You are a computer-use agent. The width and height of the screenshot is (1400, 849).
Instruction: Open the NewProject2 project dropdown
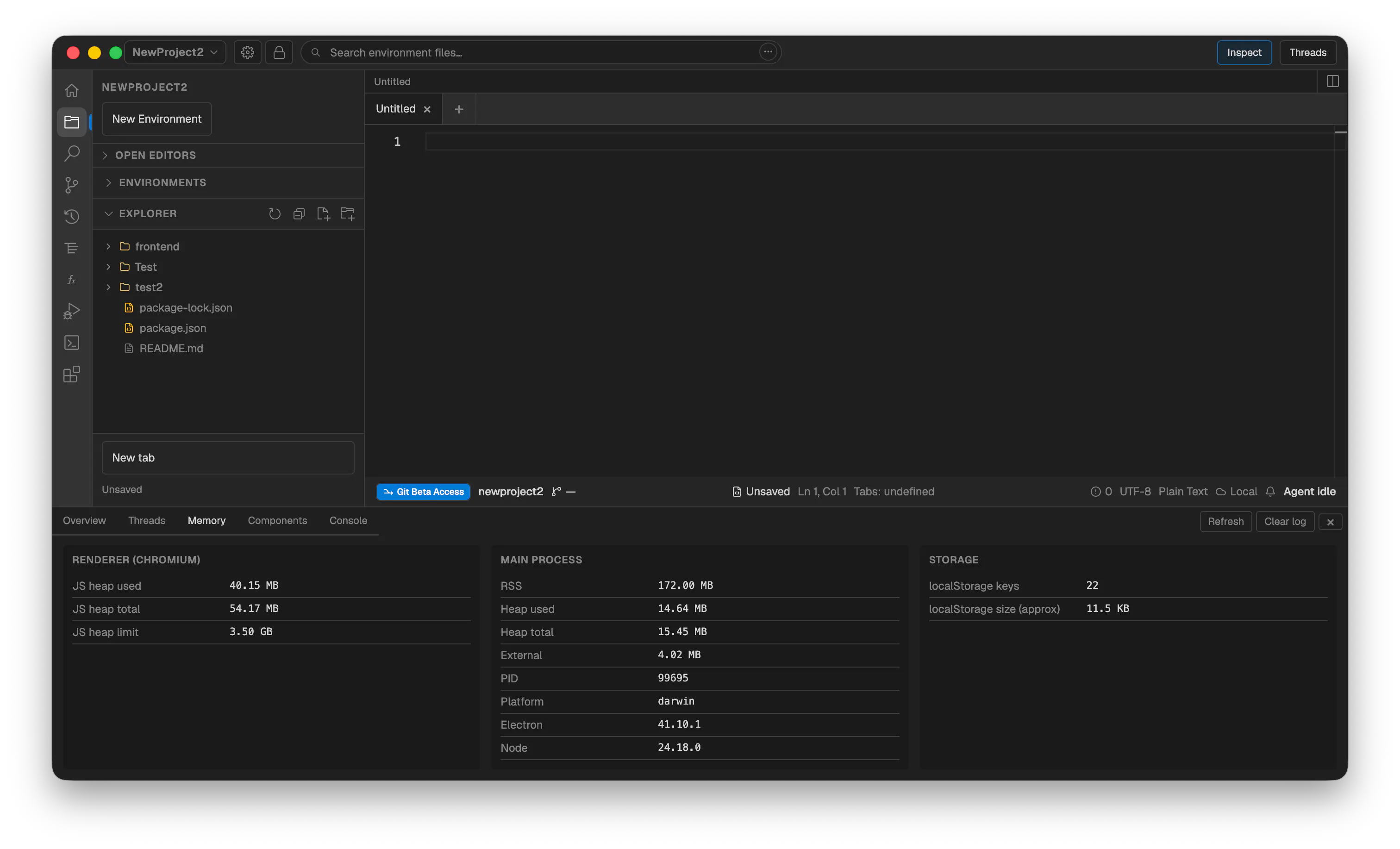175,52
